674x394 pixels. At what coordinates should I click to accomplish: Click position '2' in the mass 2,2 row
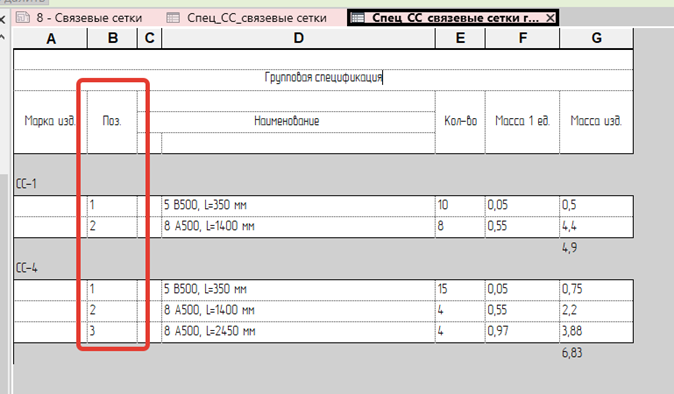click(112, 311)
